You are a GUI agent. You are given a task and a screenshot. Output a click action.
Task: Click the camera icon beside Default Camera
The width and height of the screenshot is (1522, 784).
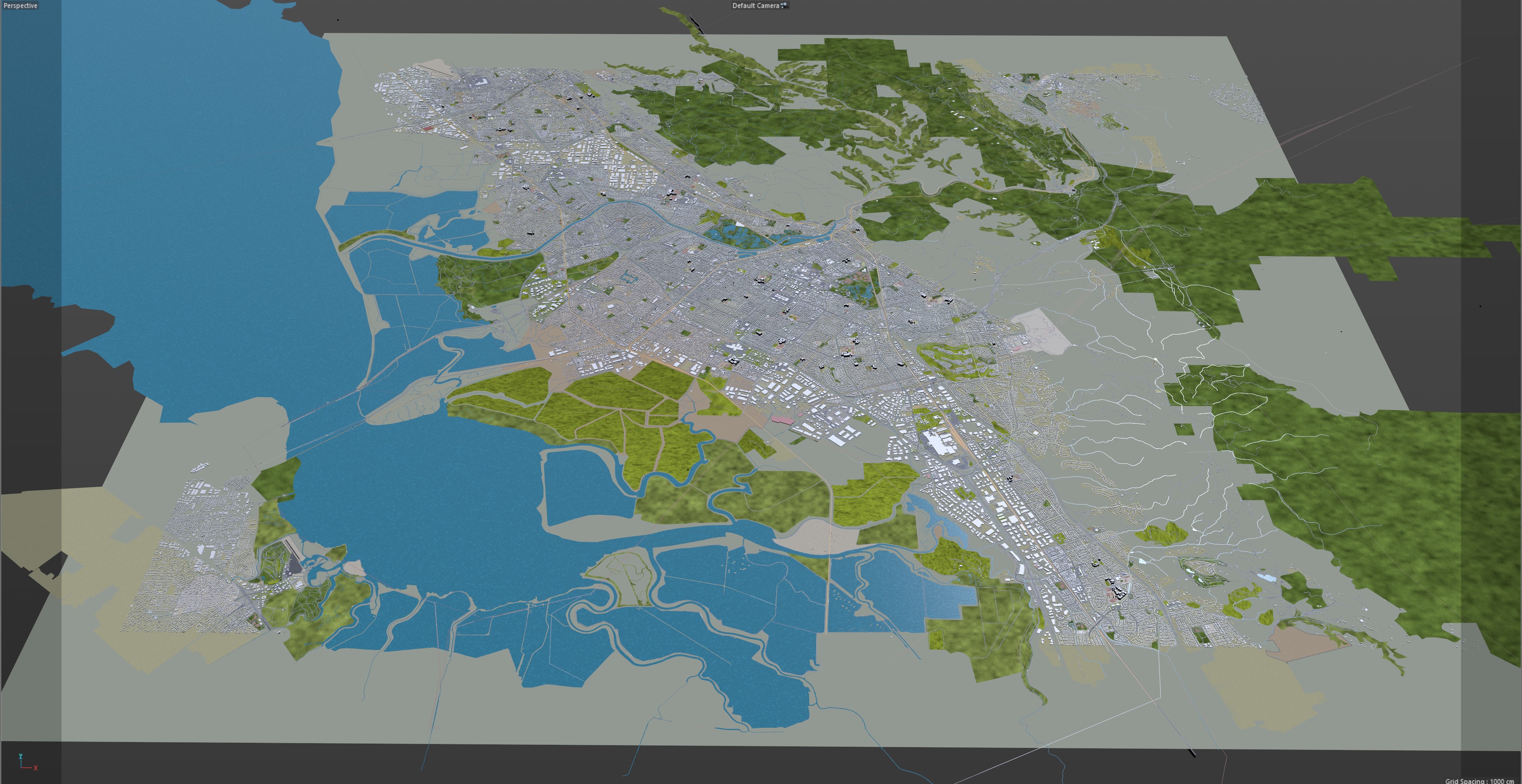(784, 5)
